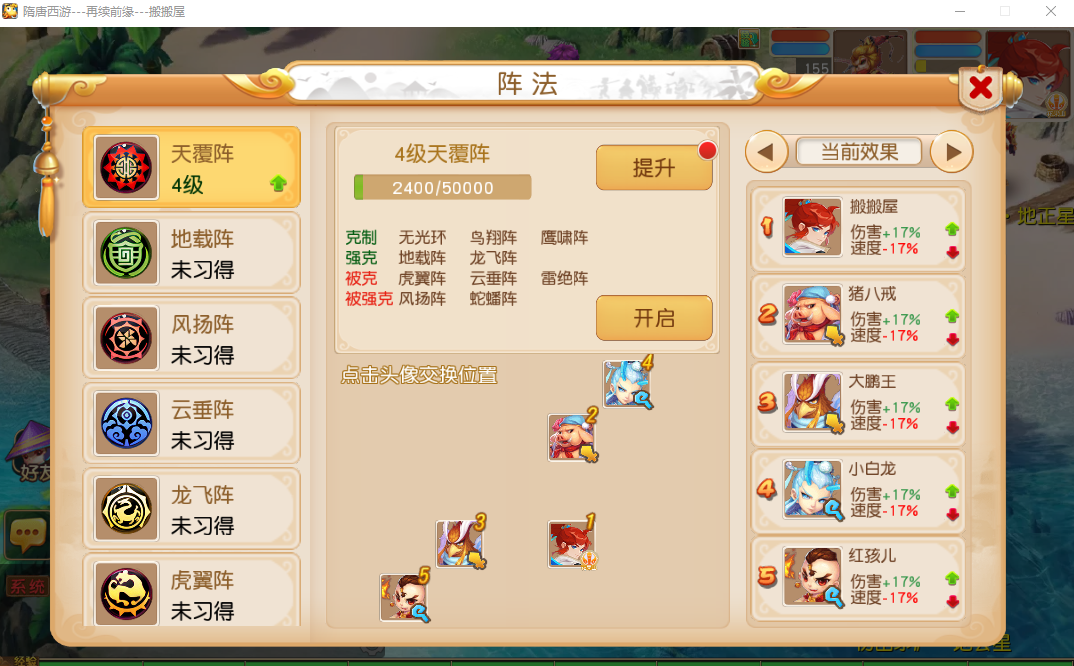Click position 2 猪八戒 avatar in formation
Screen dimensions: 1074x666
click(571, 437)
